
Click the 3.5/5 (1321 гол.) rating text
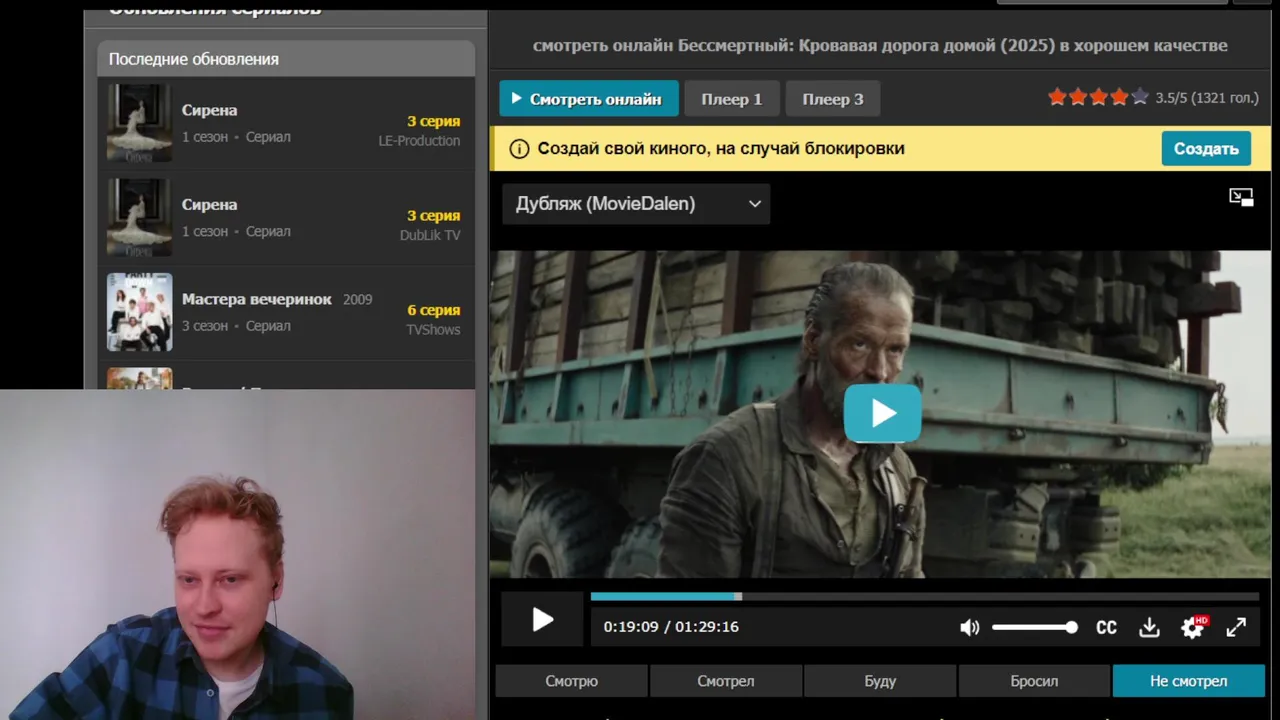(x=1207, y=98)
